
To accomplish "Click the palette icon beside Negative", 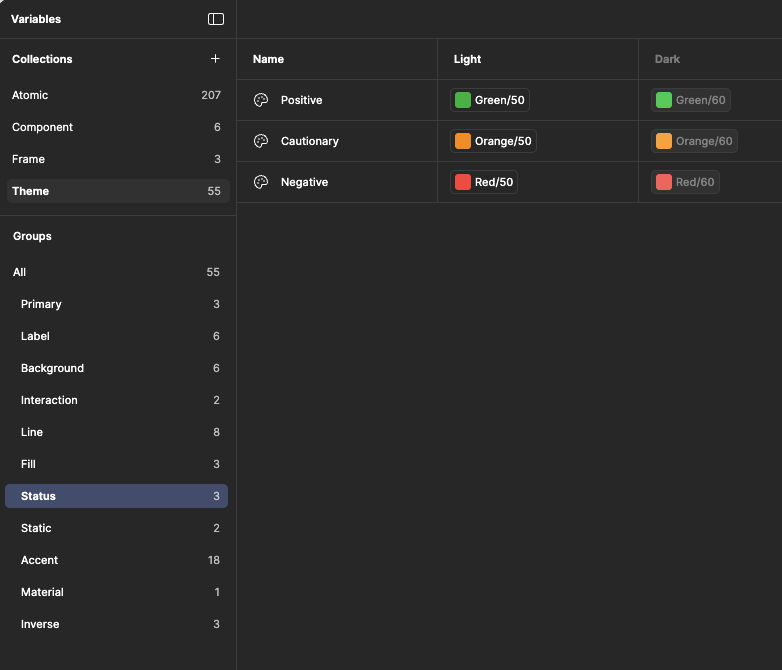I will (261, 182).
